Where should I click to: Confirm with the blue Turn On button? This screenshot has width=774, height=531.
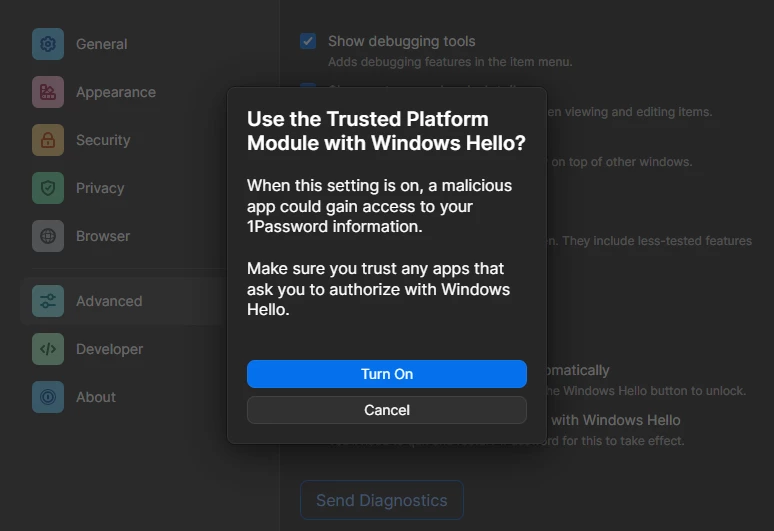point(387,374)
